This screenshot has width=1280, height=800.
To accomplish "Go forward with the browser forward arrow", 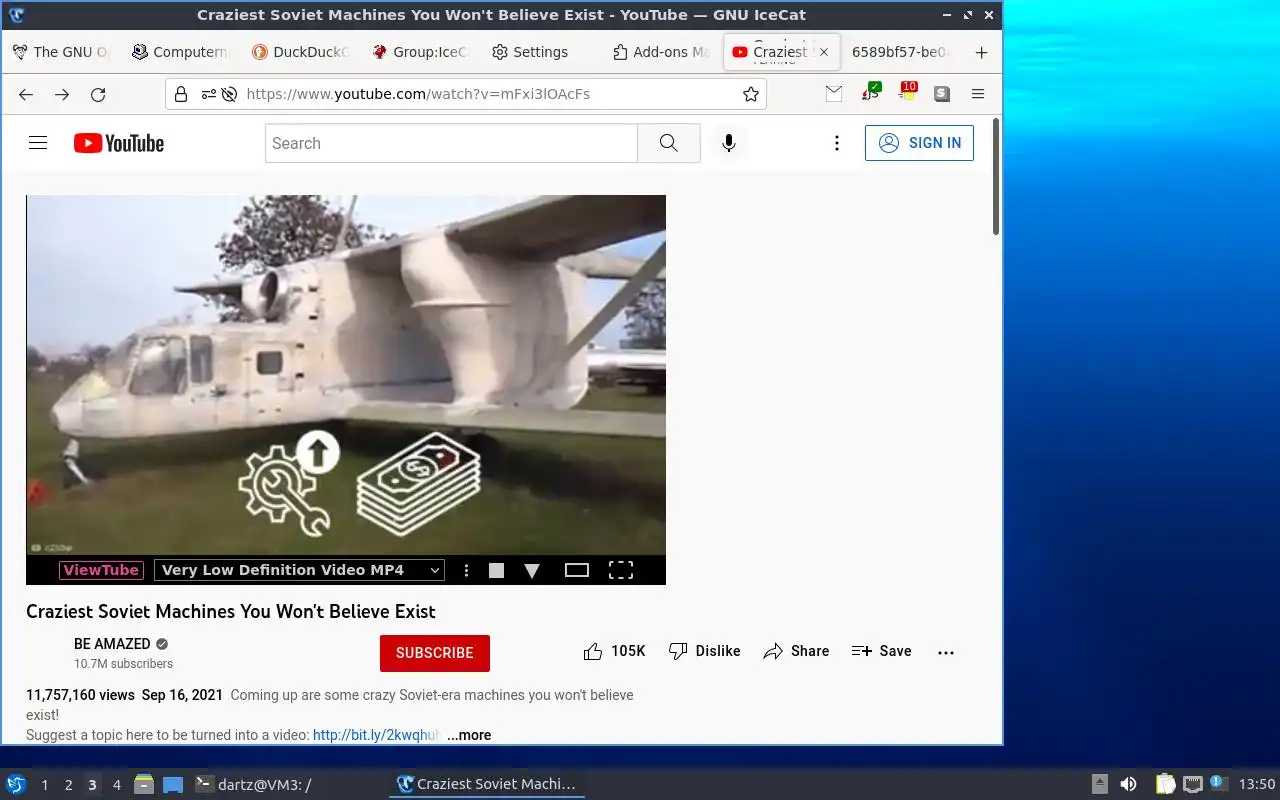I will pyautogui.click(x=62, y=94).
